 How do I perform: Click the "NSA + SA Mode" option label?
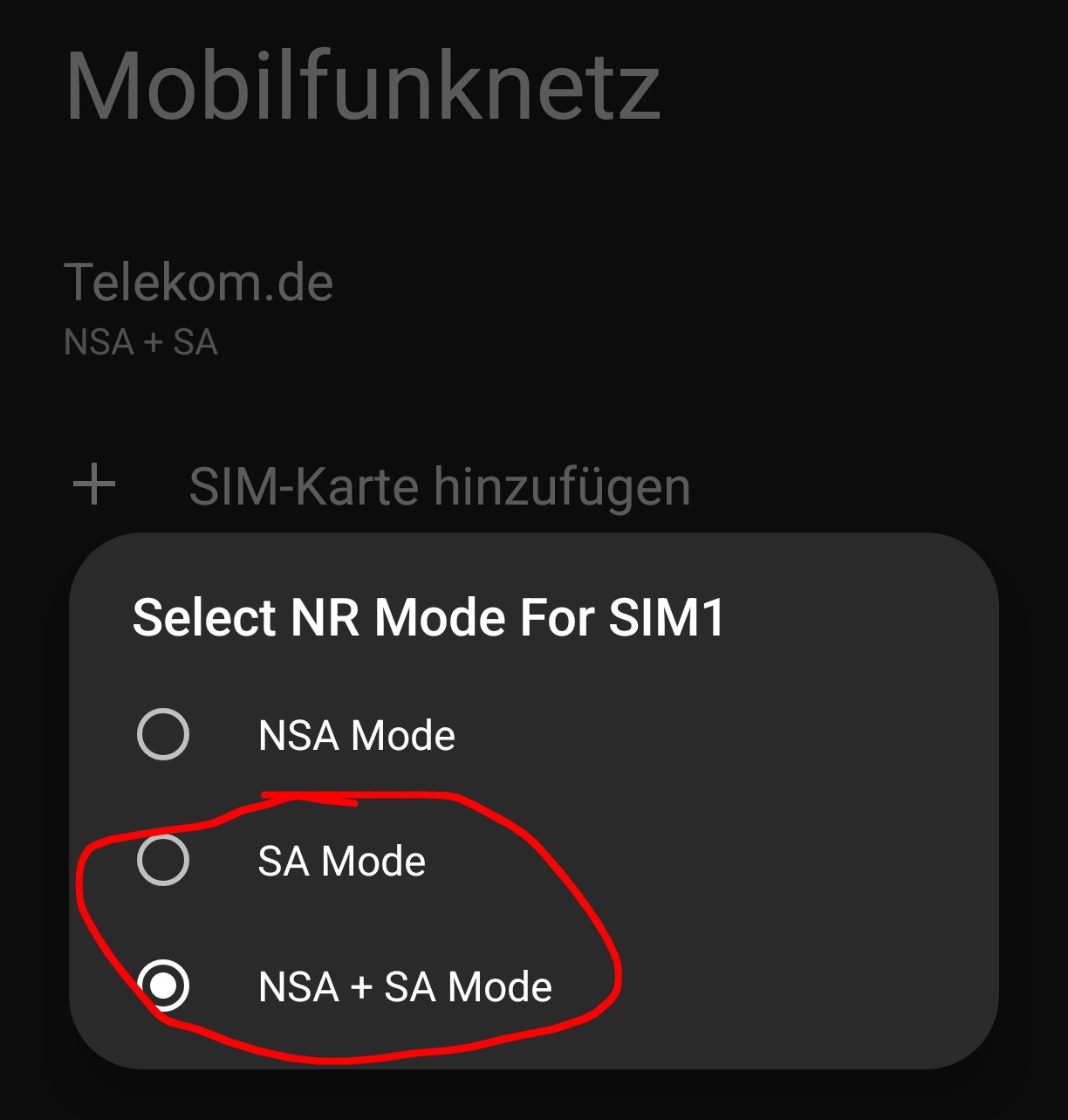point(405,986)
